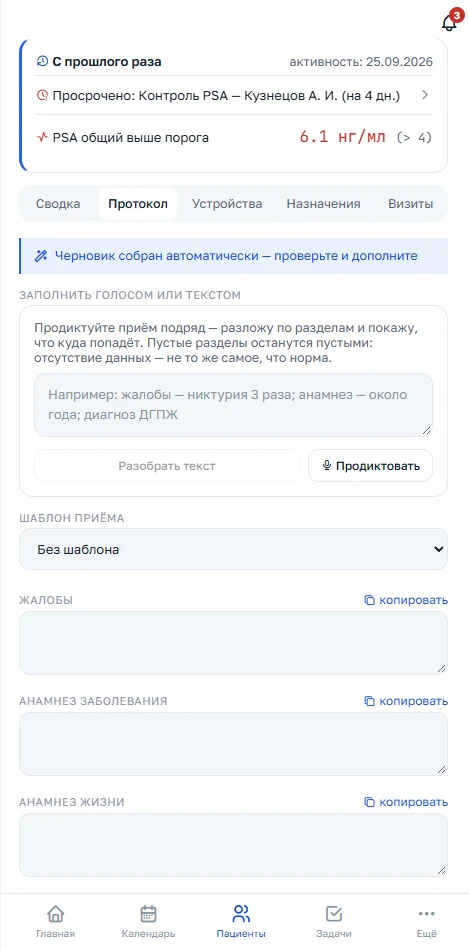Click the 'Черновик собран автоматически' banner text
The height and width of the screenshot is (949, 469).
(x=236, y=255)
